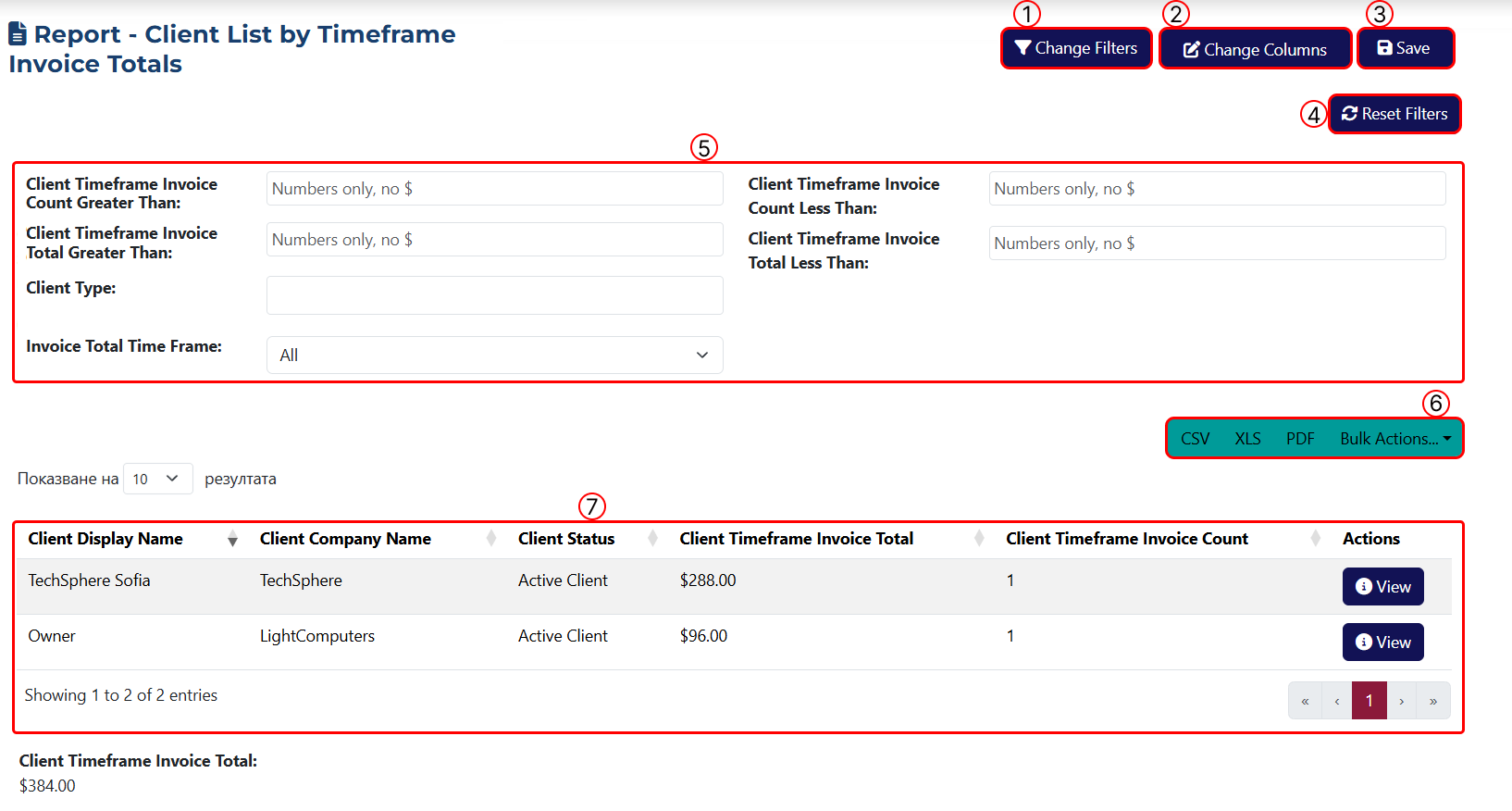This screenshot has height=811, width=1512.
Task: Open the Invoice Total Time Frame dropdown
Action: coord(495,356)
